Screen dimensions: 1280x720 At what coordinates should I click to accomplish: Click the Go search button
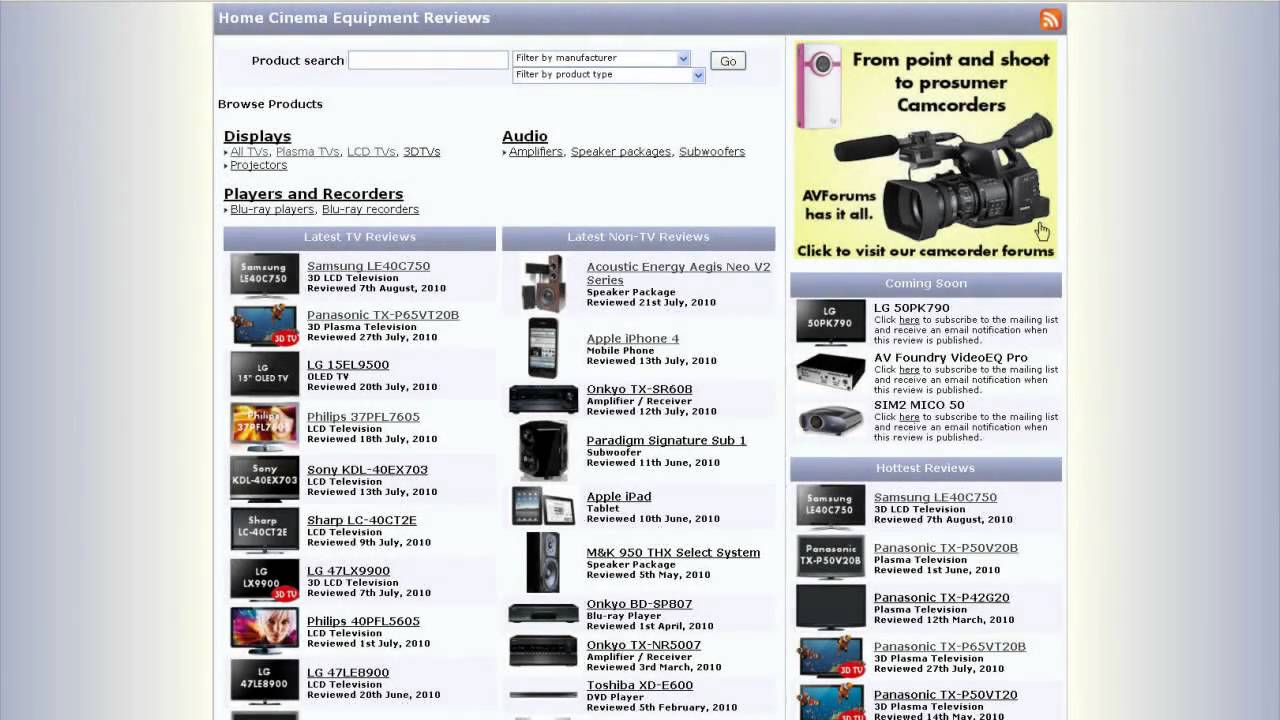pos(728,61)
